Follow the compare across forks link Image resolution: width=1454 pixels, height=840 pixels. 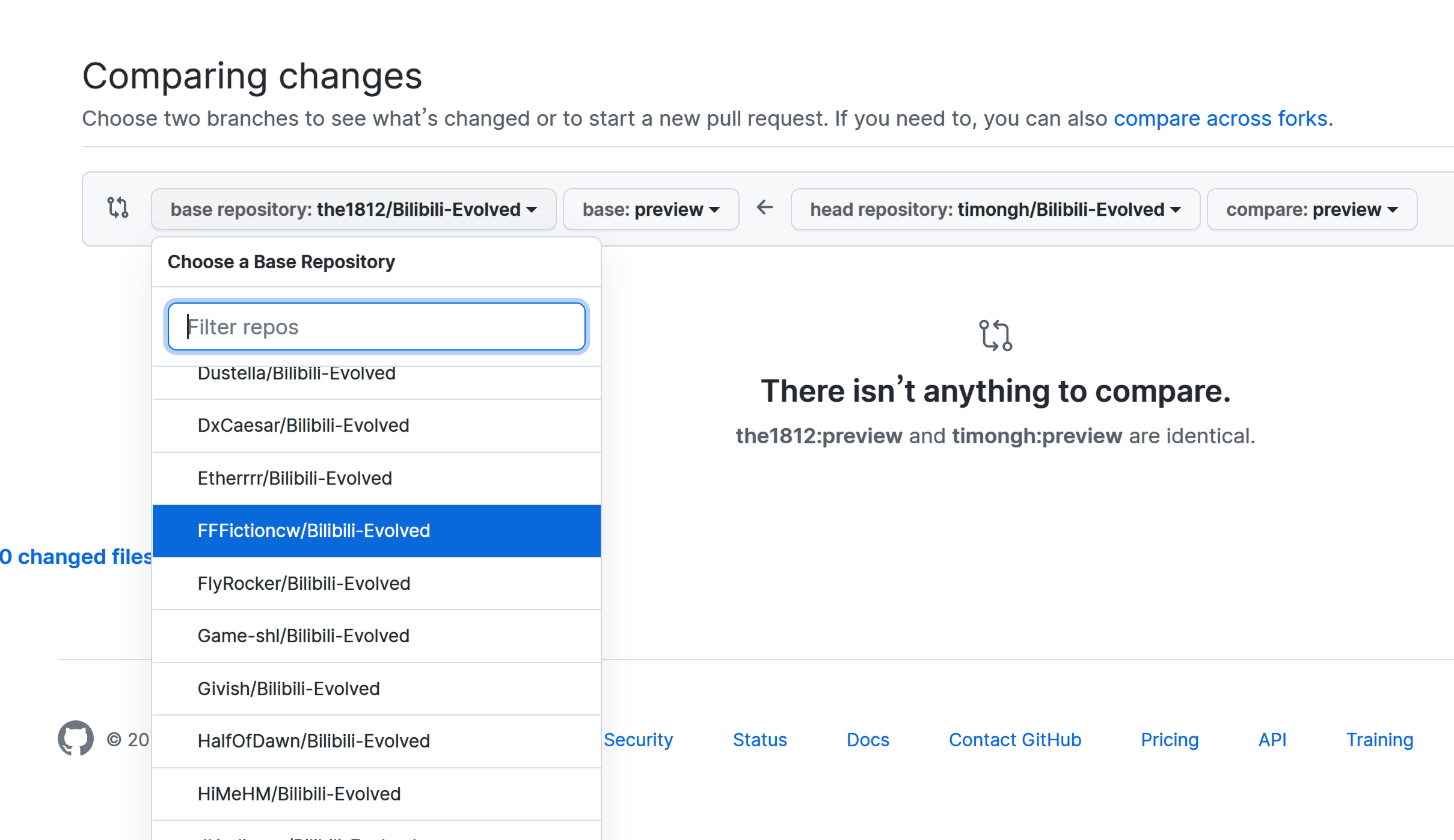tap(1221, 118)
